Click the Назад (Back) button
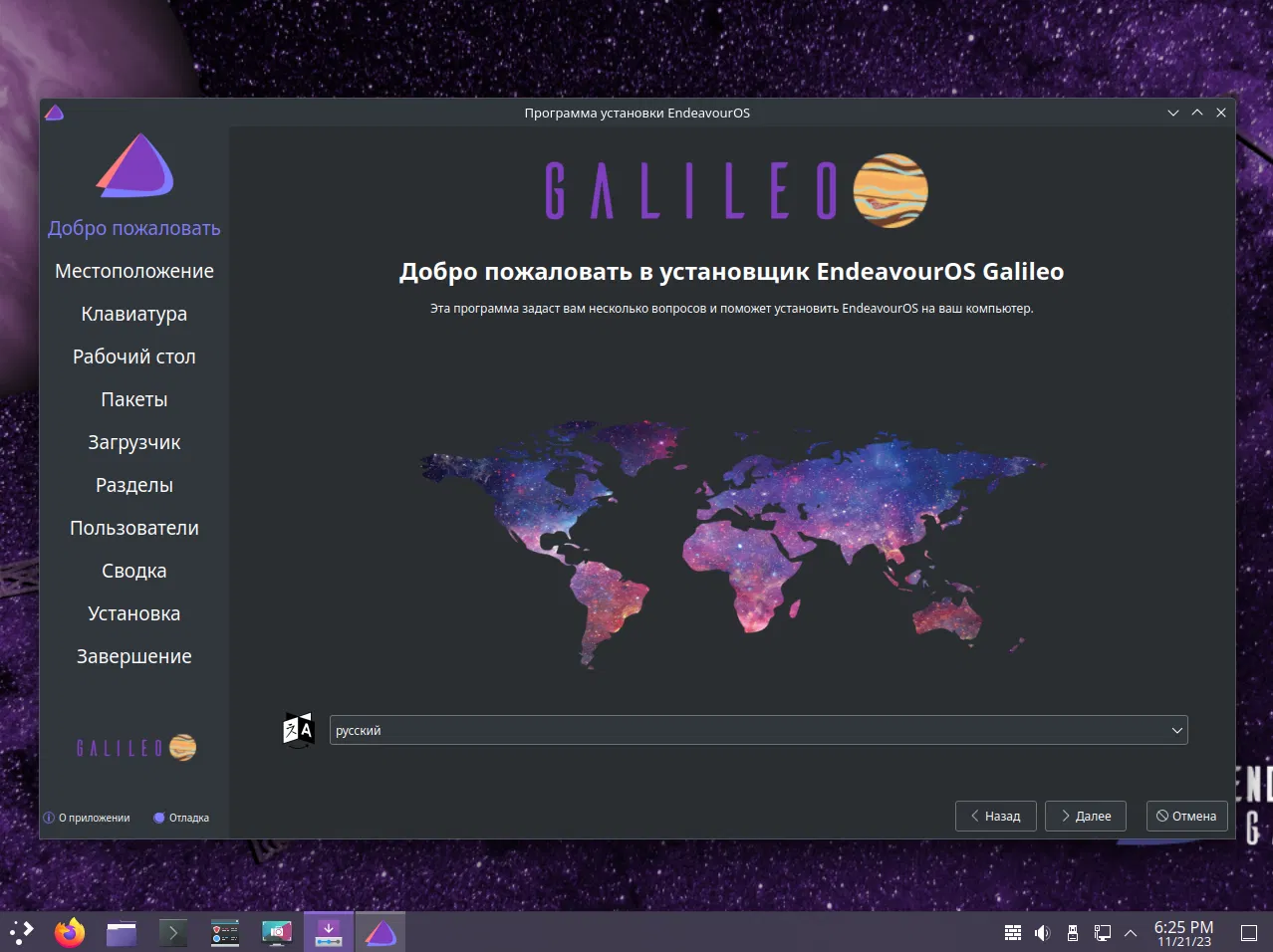Image resolution: width=1273 pixels, height=952 pixels. 995,816
